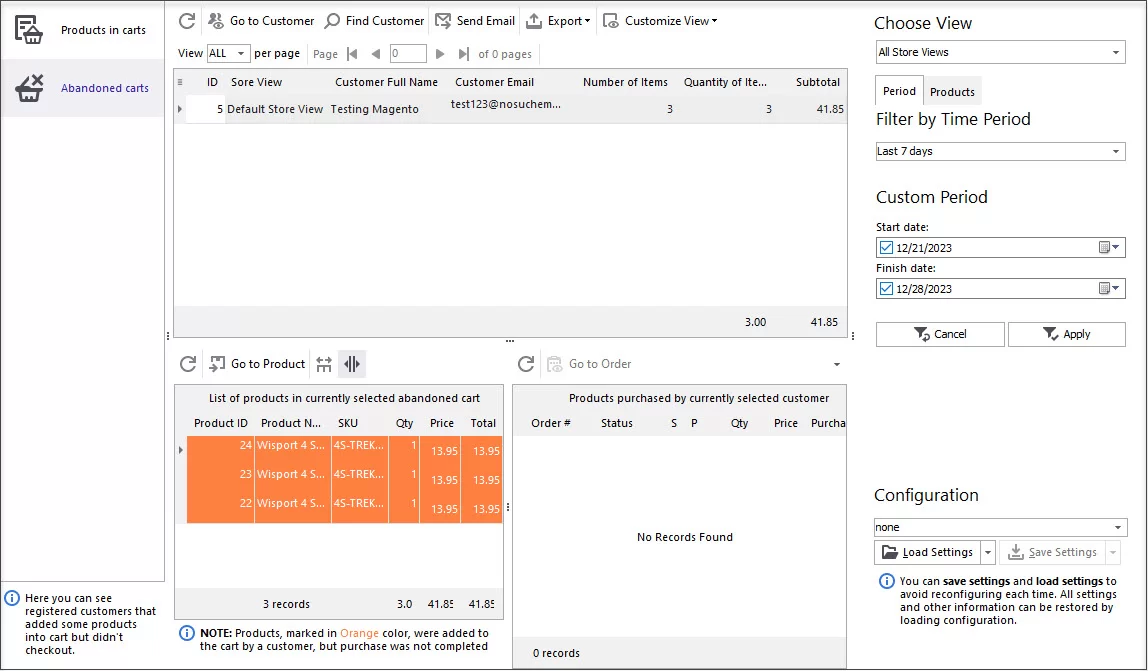Open the Products in carts section

pos(82,30)
